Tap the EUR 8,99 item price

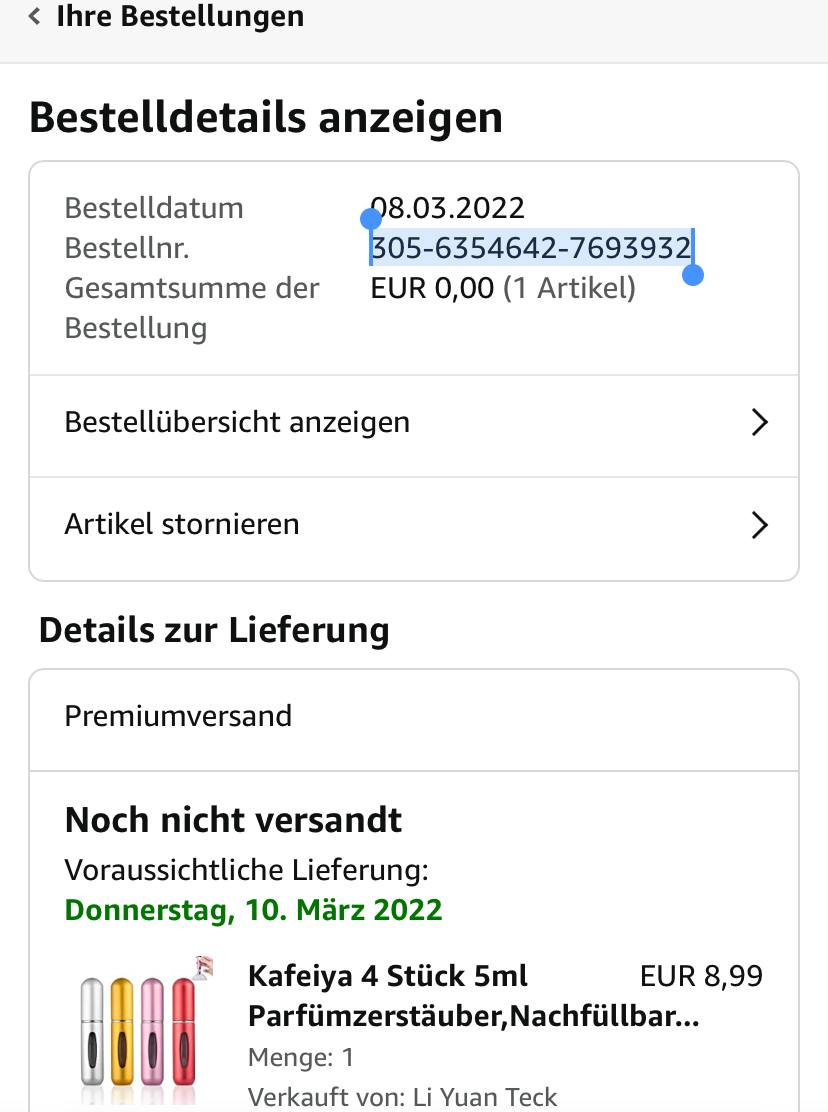pyautogui.click(x=701, y=976)
